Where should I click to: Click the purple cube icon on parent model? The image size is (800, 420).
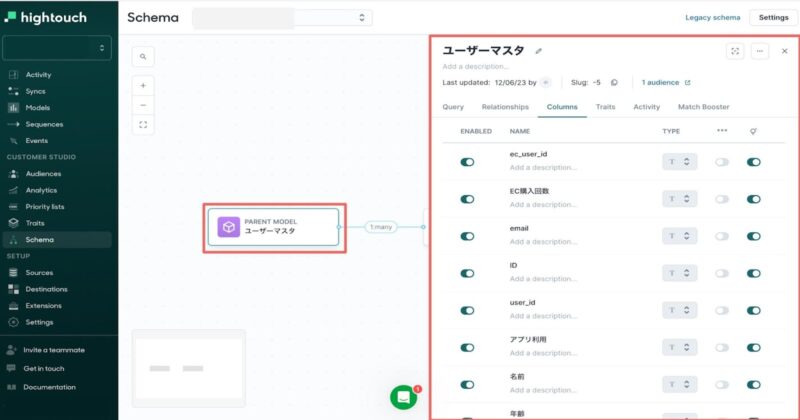(x=229, y=227)
